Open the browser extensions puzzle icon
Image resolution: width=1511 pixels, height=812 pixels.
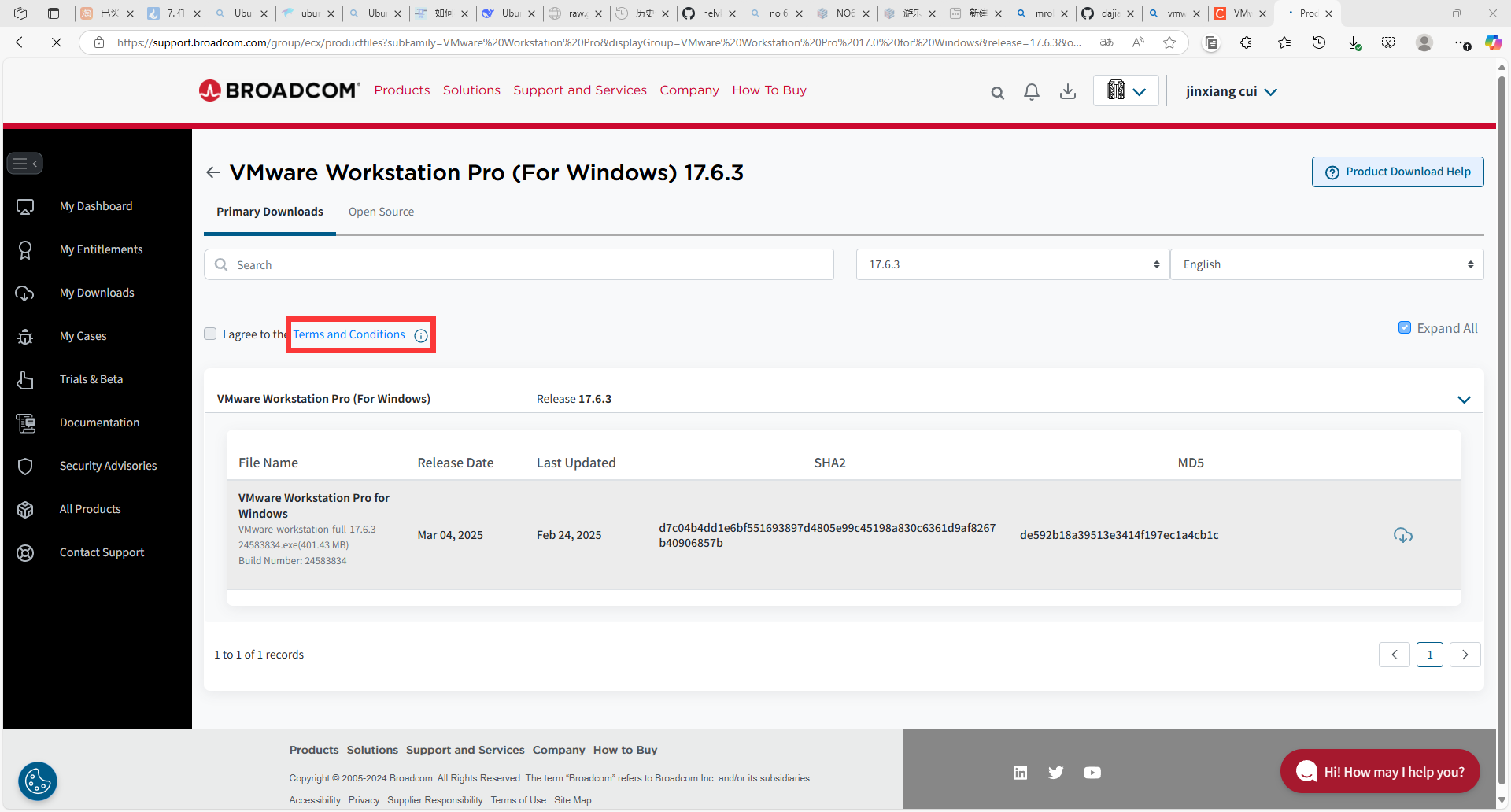tap(1246, 42)
